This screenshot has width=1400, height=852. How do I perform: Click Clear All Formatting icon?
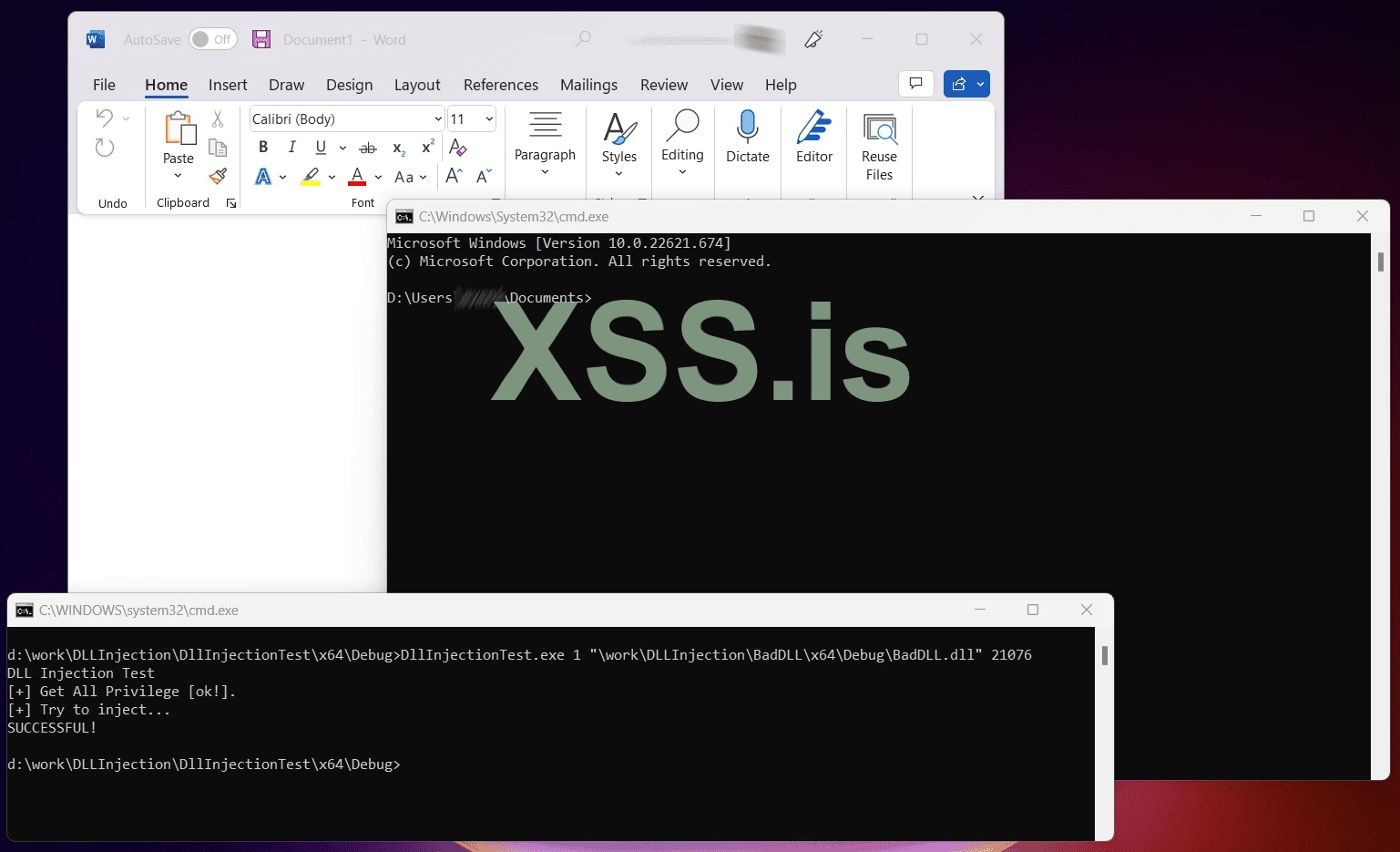pyautogui.click(x=458, y=148)
